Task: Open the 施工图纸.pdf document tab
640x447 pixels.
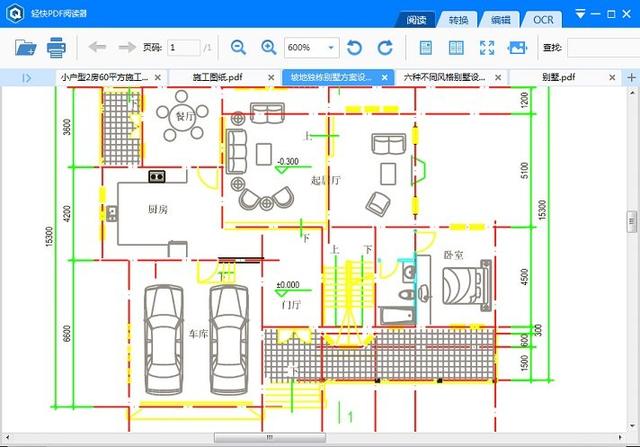Action: tap(218, 77)
